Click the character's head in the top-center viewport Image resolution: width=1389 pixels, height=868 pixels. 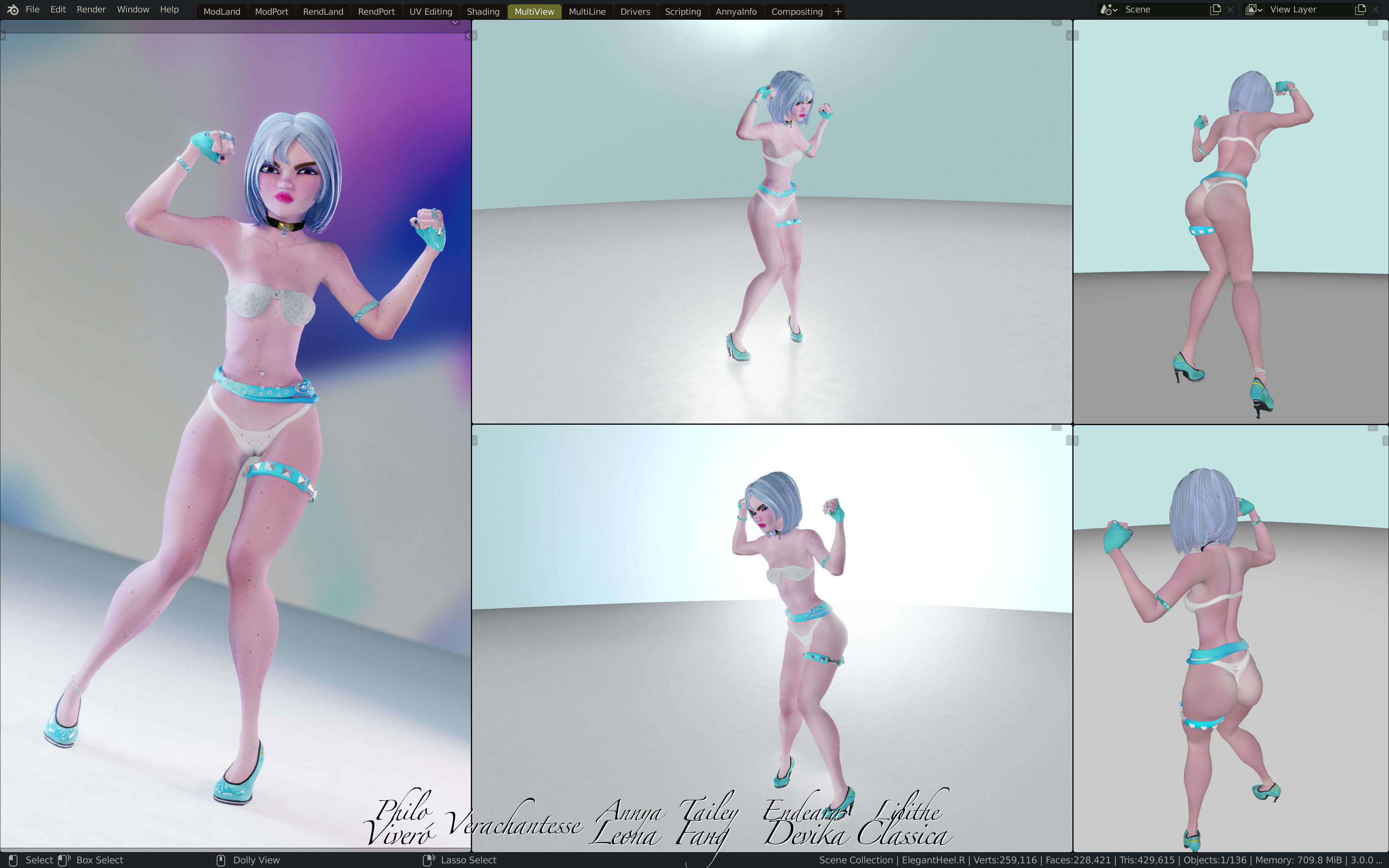click(x=791, y=98)
